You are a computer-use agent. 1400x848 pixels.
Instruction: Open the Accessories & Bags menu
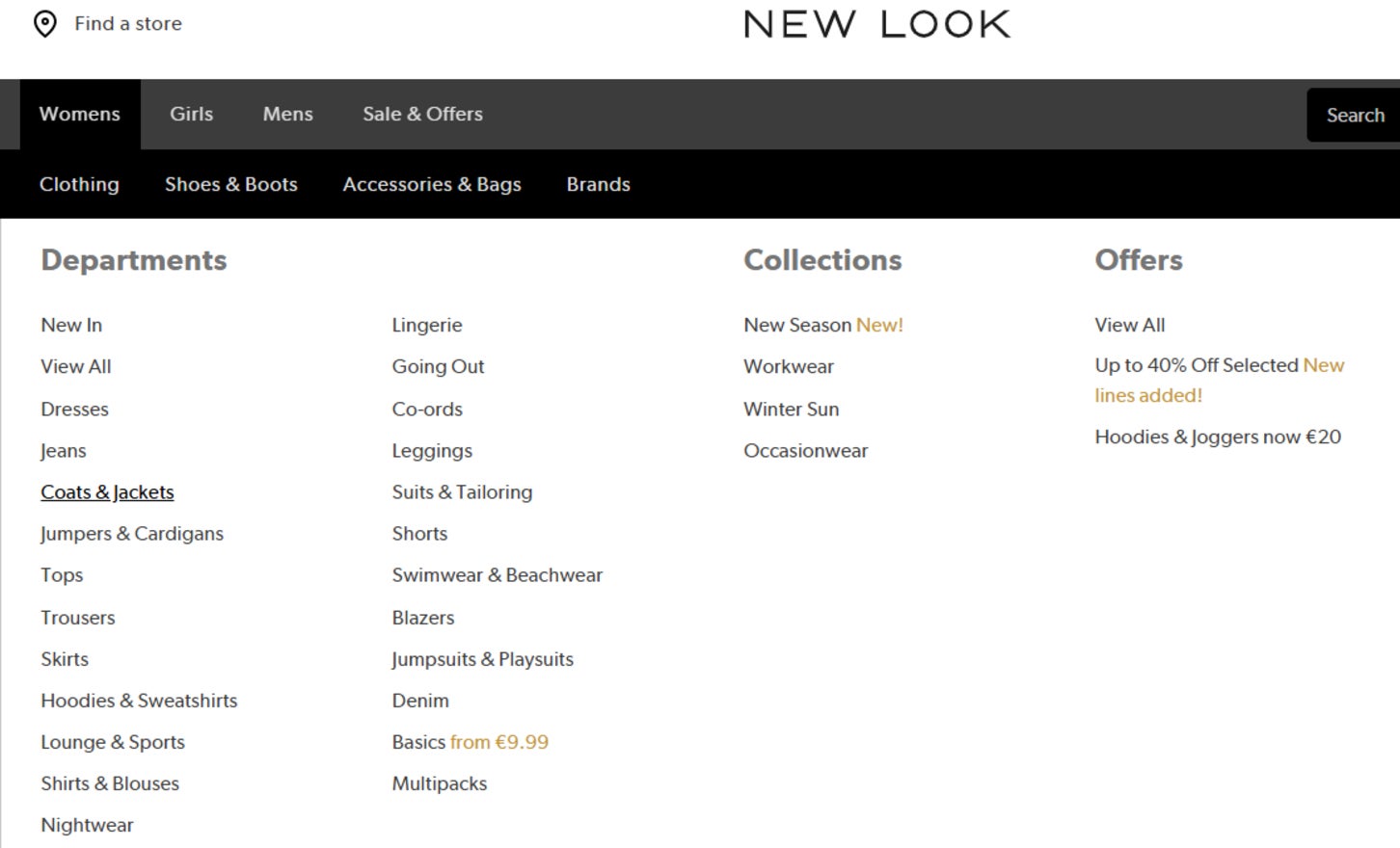[x=432, y=184]
